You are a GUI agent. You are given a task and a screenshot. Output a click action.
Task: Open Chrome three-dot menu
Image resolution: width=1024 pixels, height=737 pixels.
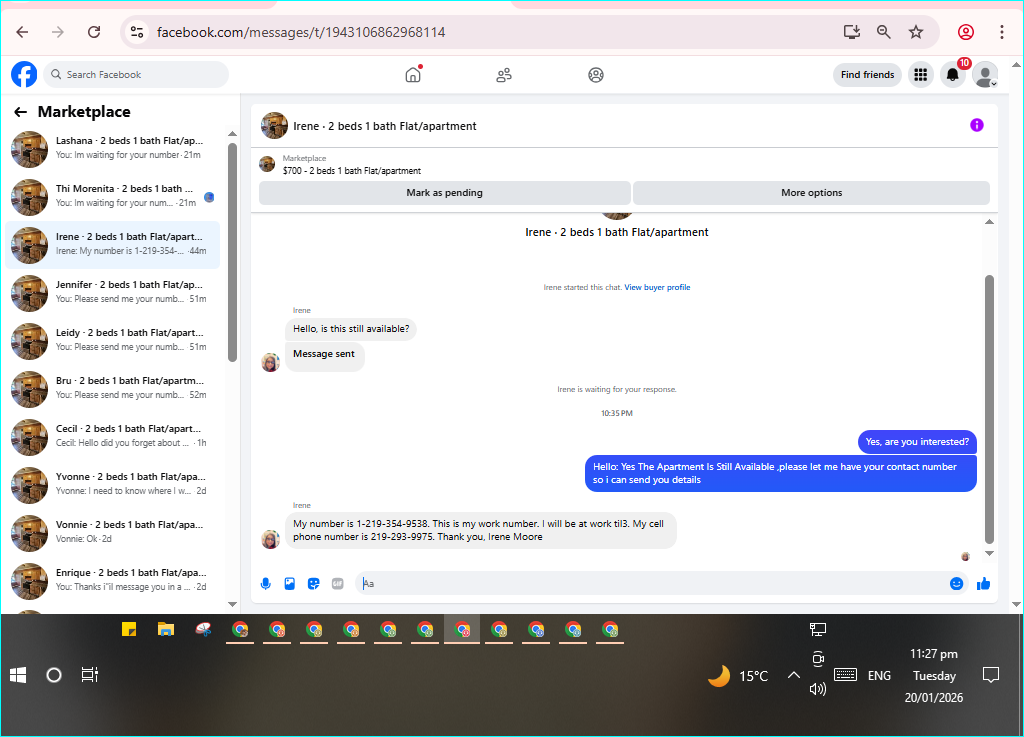pyautogui.click(x=1002, y=32)
